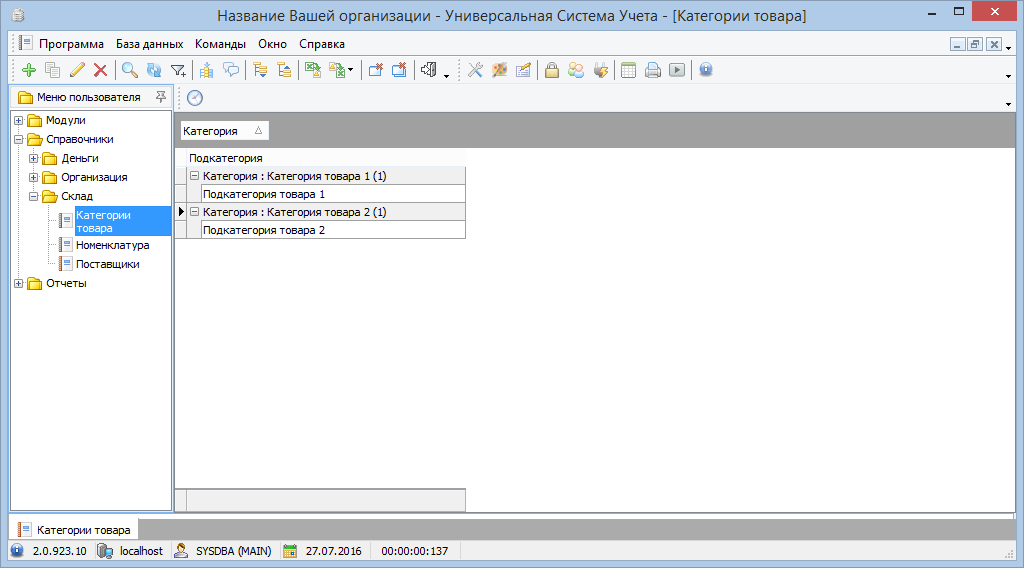Select the Подкатегория товара 1 row

(x=264, y=194)
